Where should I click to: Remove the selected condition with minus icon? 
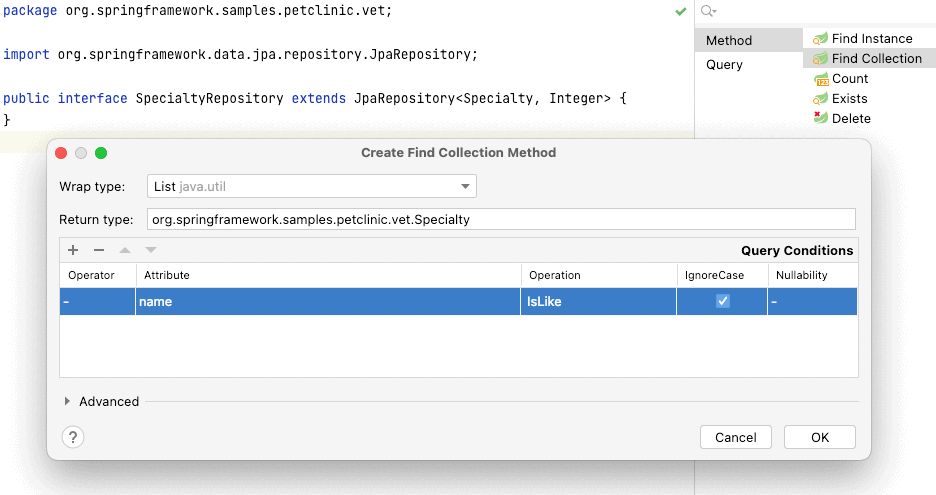[99, 250]
